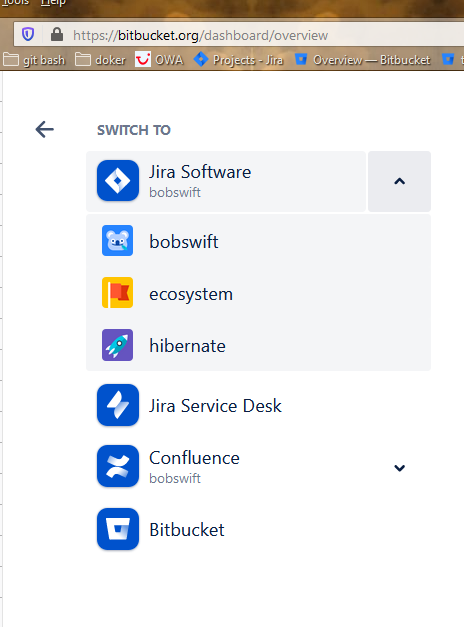Click the shield icon in address bar
The image size is (464, 627).
[28, 34]
